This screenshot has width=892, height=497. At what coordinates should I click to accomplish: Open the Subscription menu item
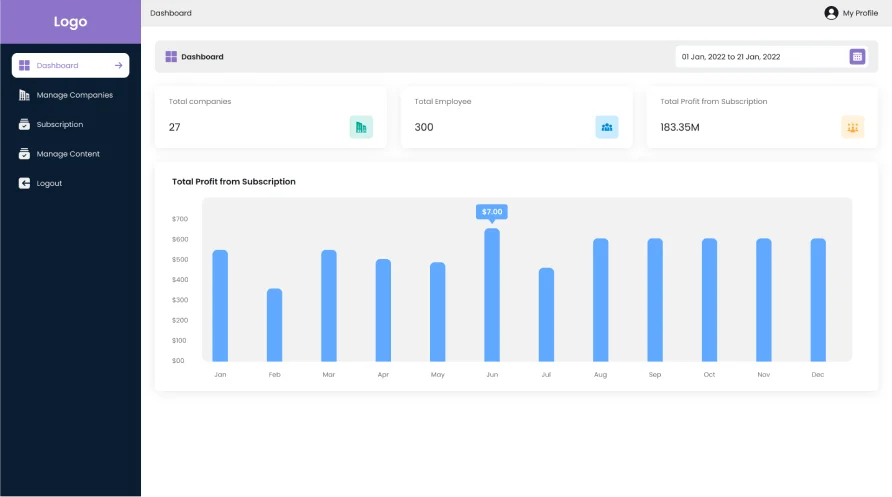[60, 125]
